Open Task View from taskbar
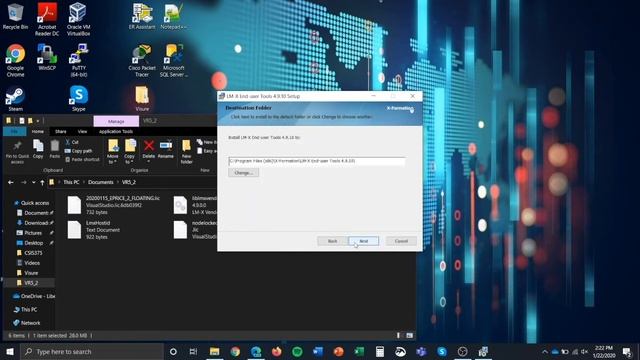640x360 pixels. 193,352
